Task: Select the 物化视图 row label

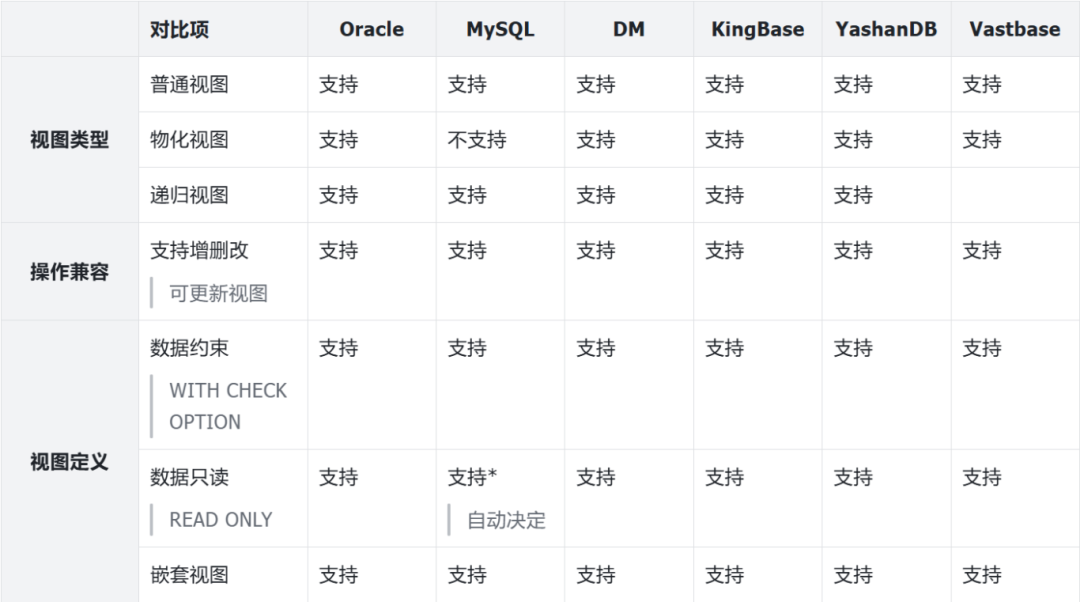Action: coord(189,140)
